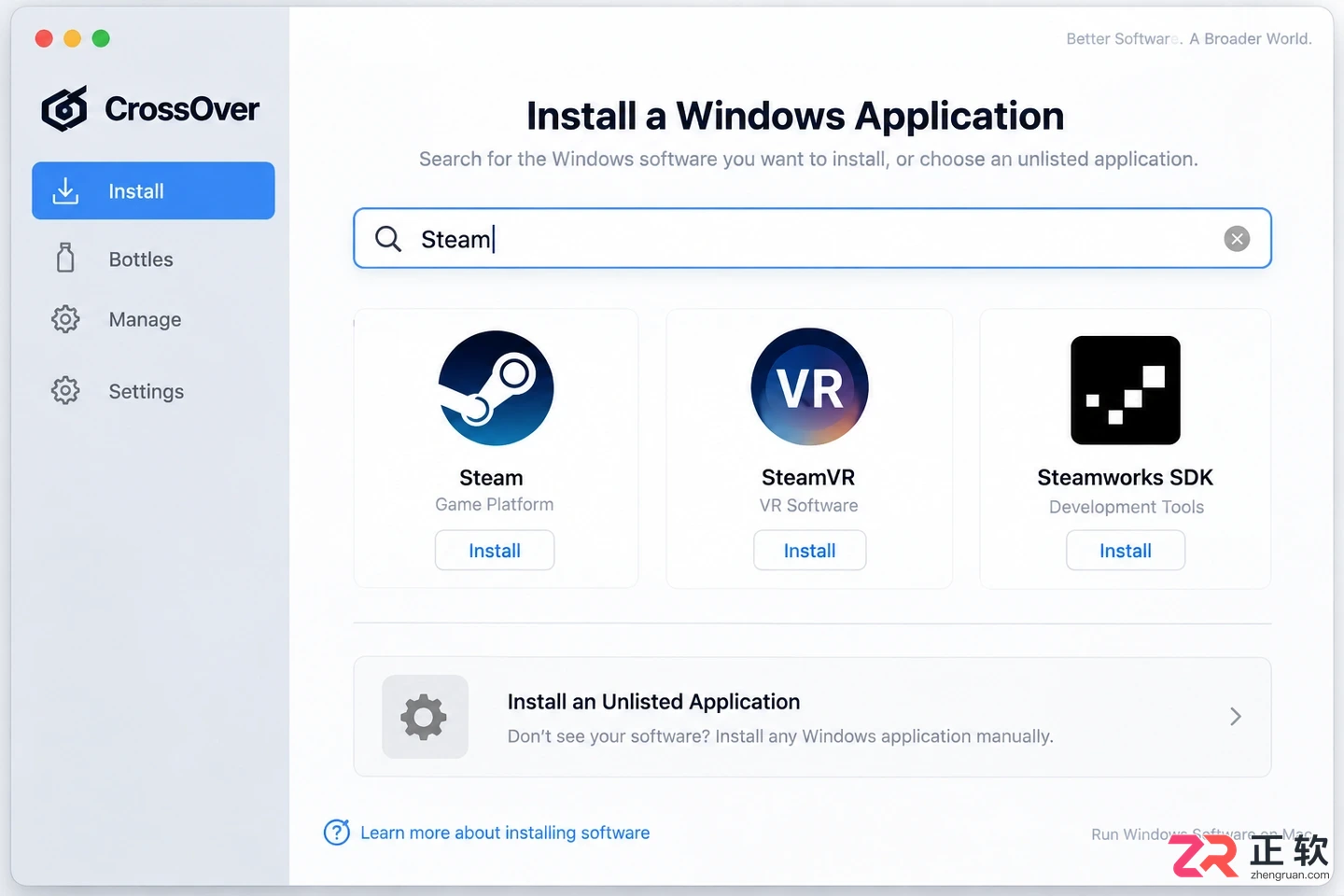Click the Bottles bottle icon

point(65,258)
